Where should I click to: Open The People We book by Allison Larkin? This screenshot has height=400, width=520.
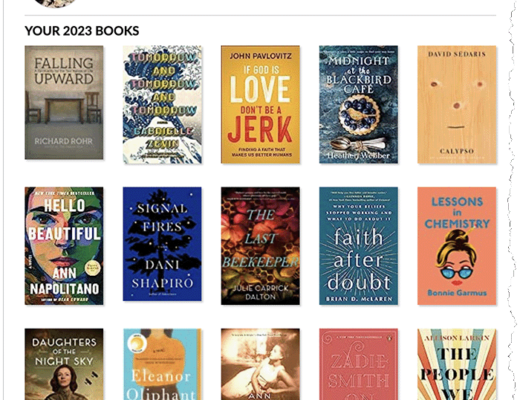457,364
